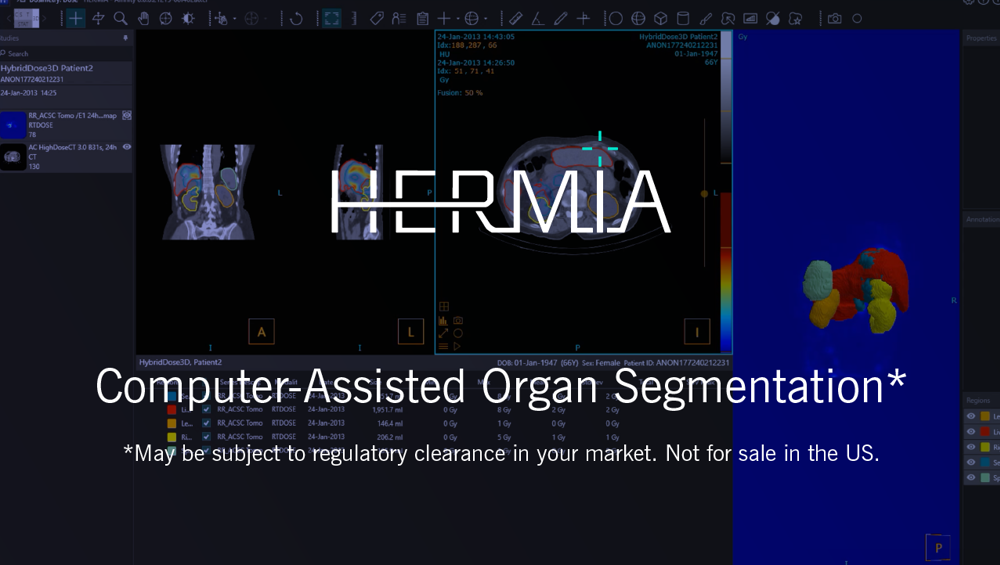Screen dimensions: 1000x565
Task: Click the reset rotation arrow icon
Action: 296,19
